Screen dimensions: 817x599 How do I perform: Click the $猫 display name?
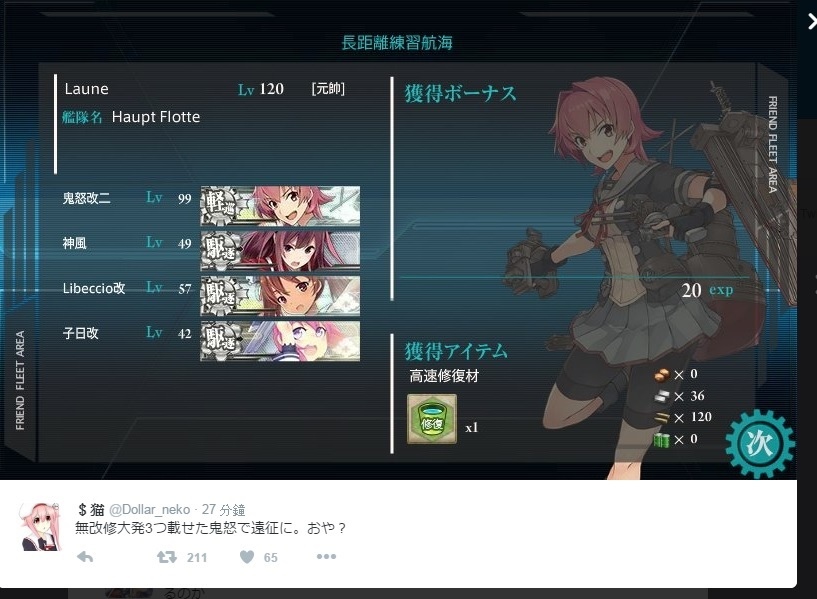click(x=91, y=509)
